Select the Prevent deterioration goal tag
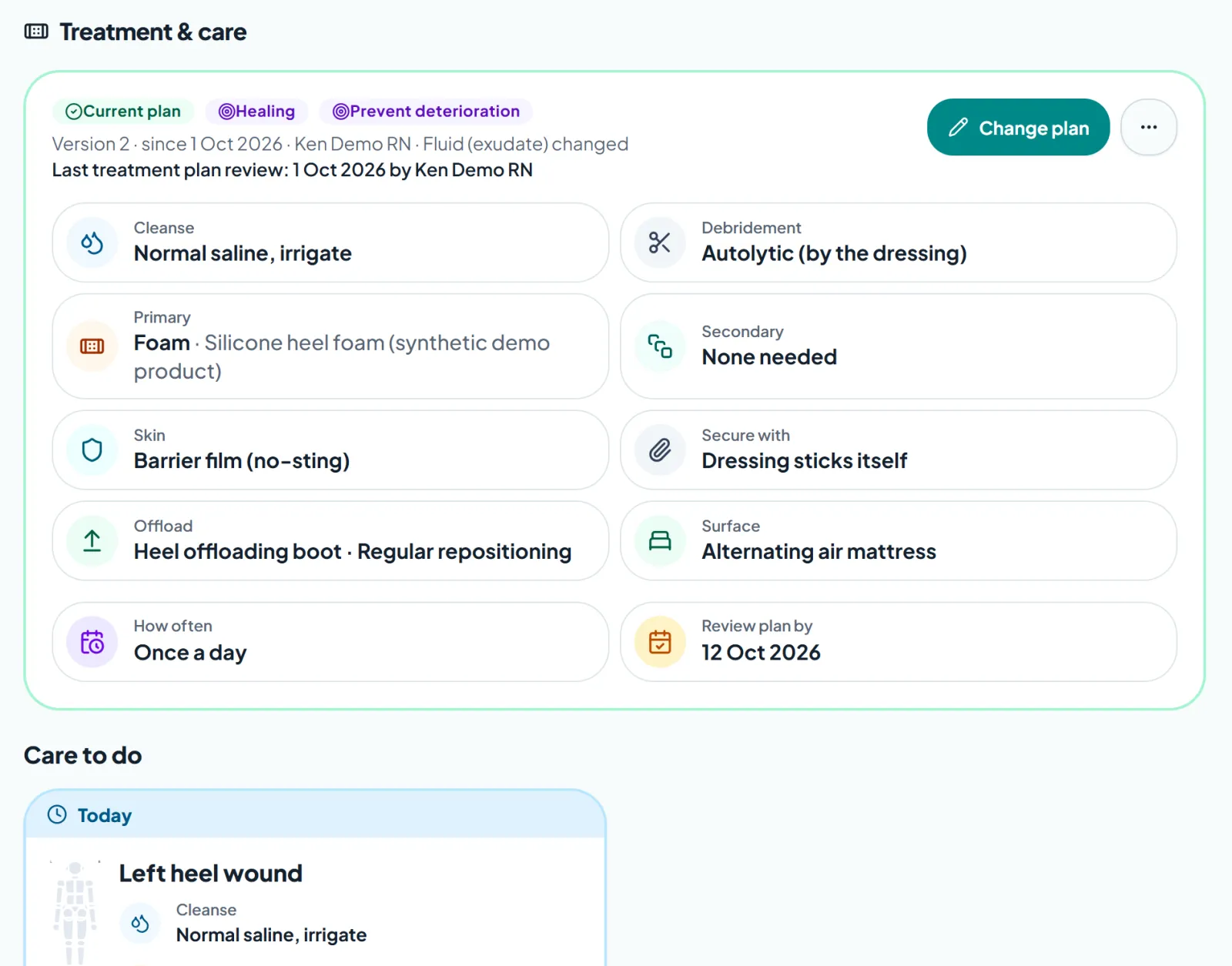Screen dimensions: 1232x966 (x=426, y=111)
